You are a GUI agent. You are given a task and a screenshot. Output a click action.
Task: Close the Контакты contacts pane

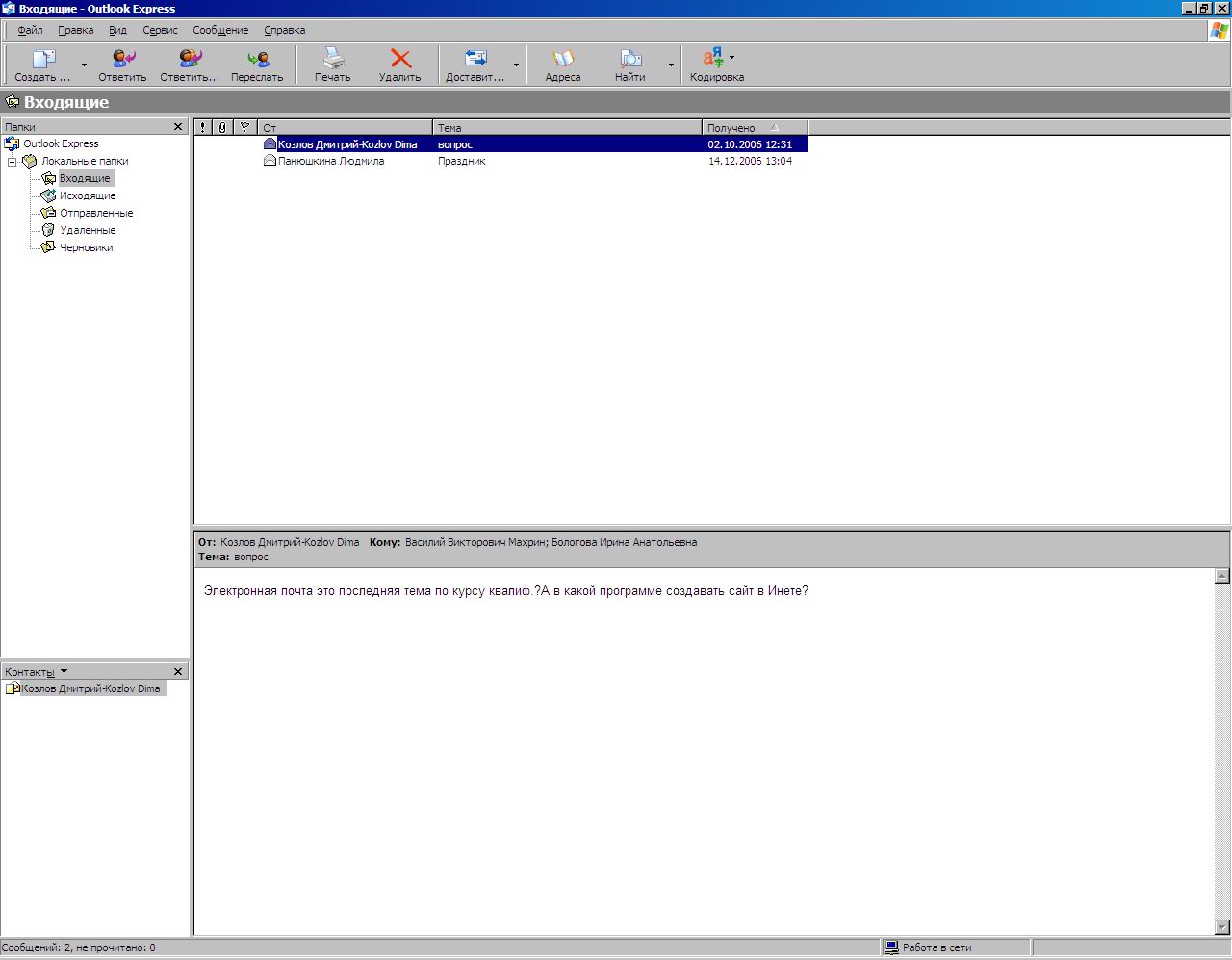point(178,671)
